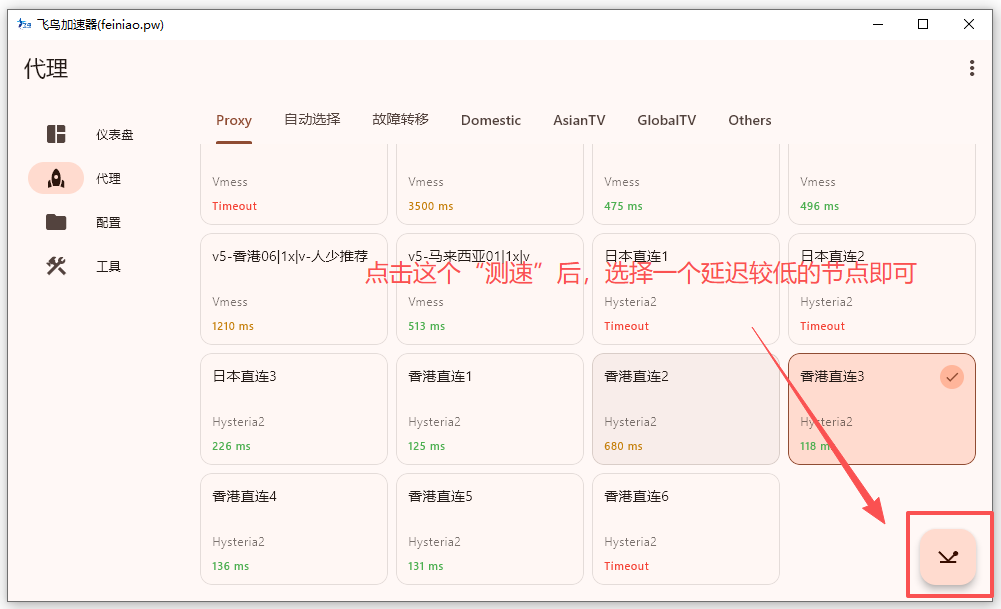Select the tools wrench icon
This screenshot has height=609, width=1001.
pyautogui.click(x=56, y=266)
